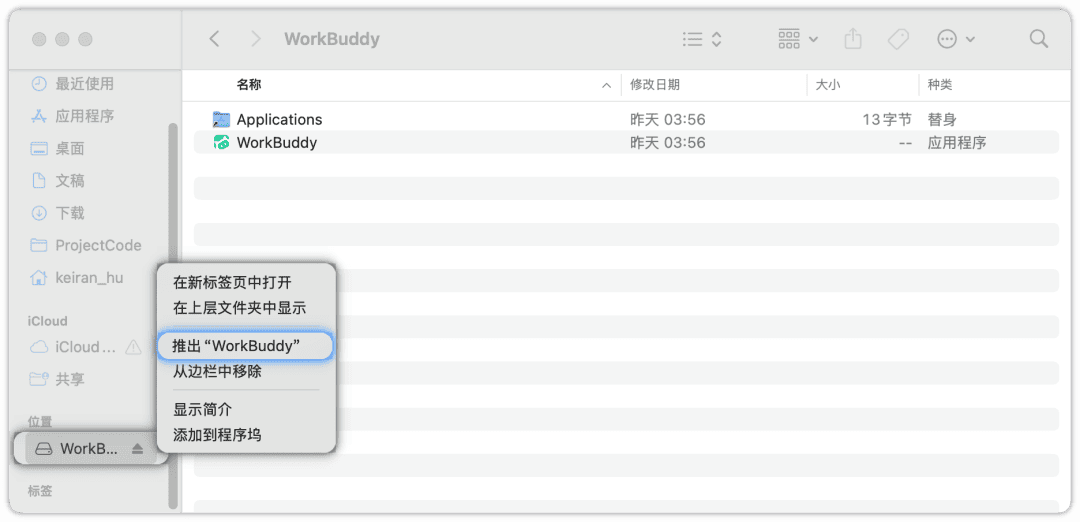This screenshot has width=1080, height=522.
Task: Click the Share toolbar icon
Action: [853, 39]
